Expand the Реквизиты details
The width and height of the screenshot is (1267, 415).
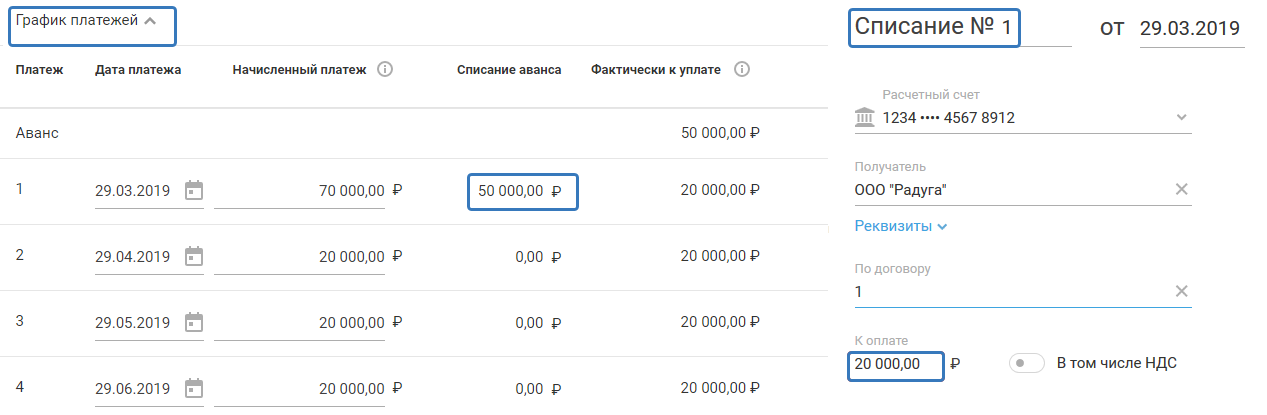[x=901, y=226]
